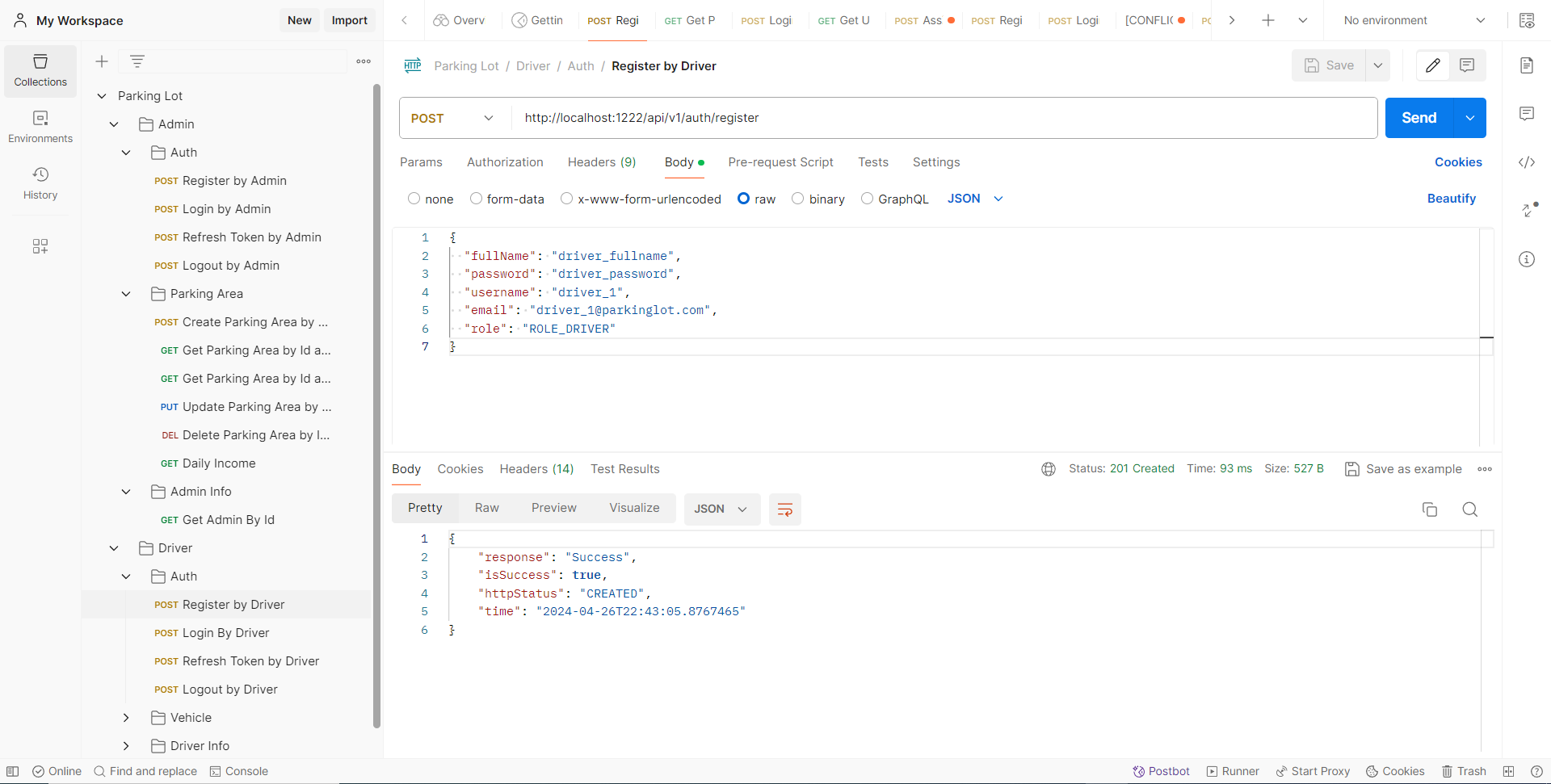The image size is (1551, 784).
Task: Collapse the Admin Info folder
Action: (x=126, y=492)
